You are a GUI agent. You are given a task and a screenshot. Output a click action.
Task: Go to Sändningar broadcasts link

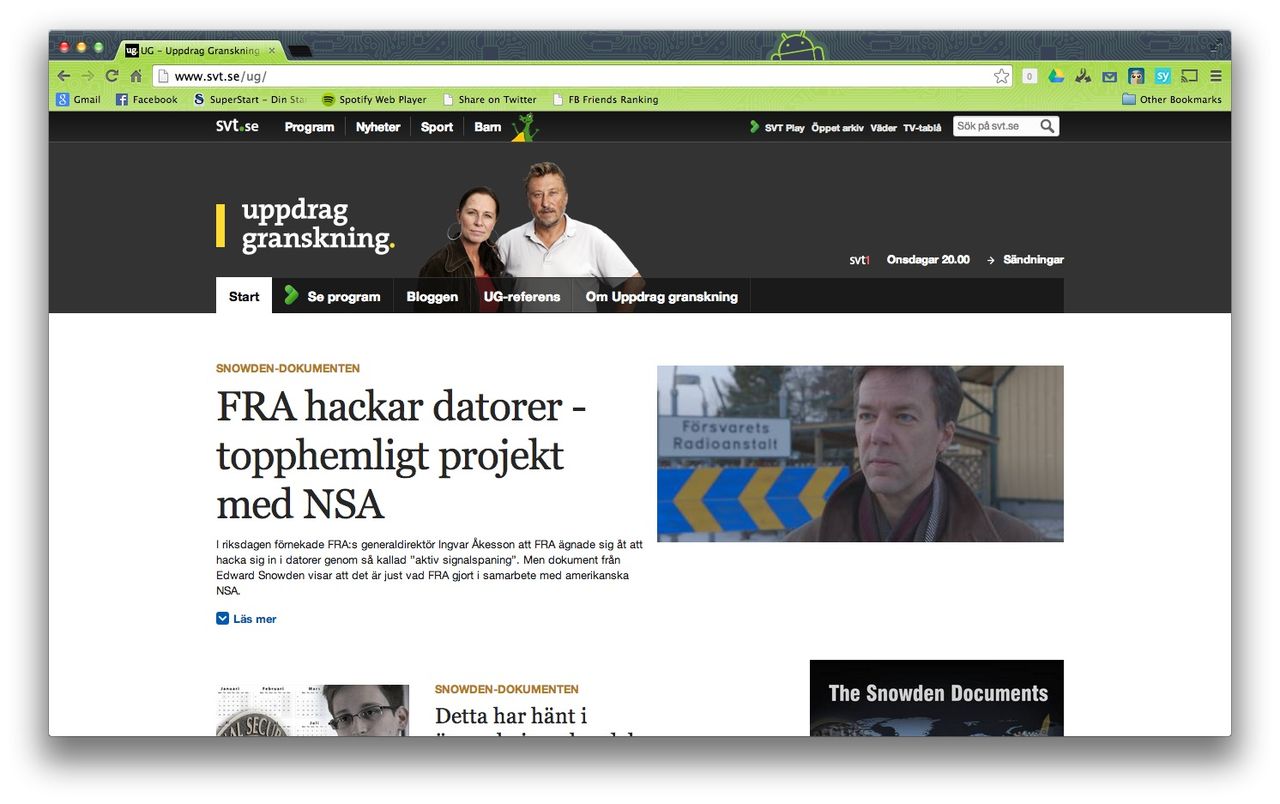[x=1033, y=260]
